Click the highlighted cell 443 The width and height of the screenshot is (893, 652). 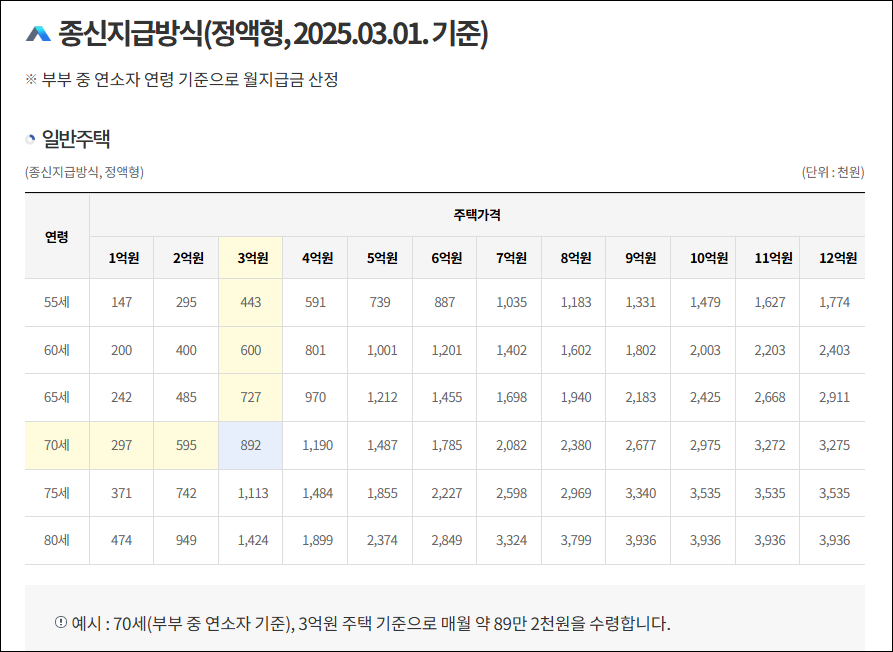[x=251, y=302]
